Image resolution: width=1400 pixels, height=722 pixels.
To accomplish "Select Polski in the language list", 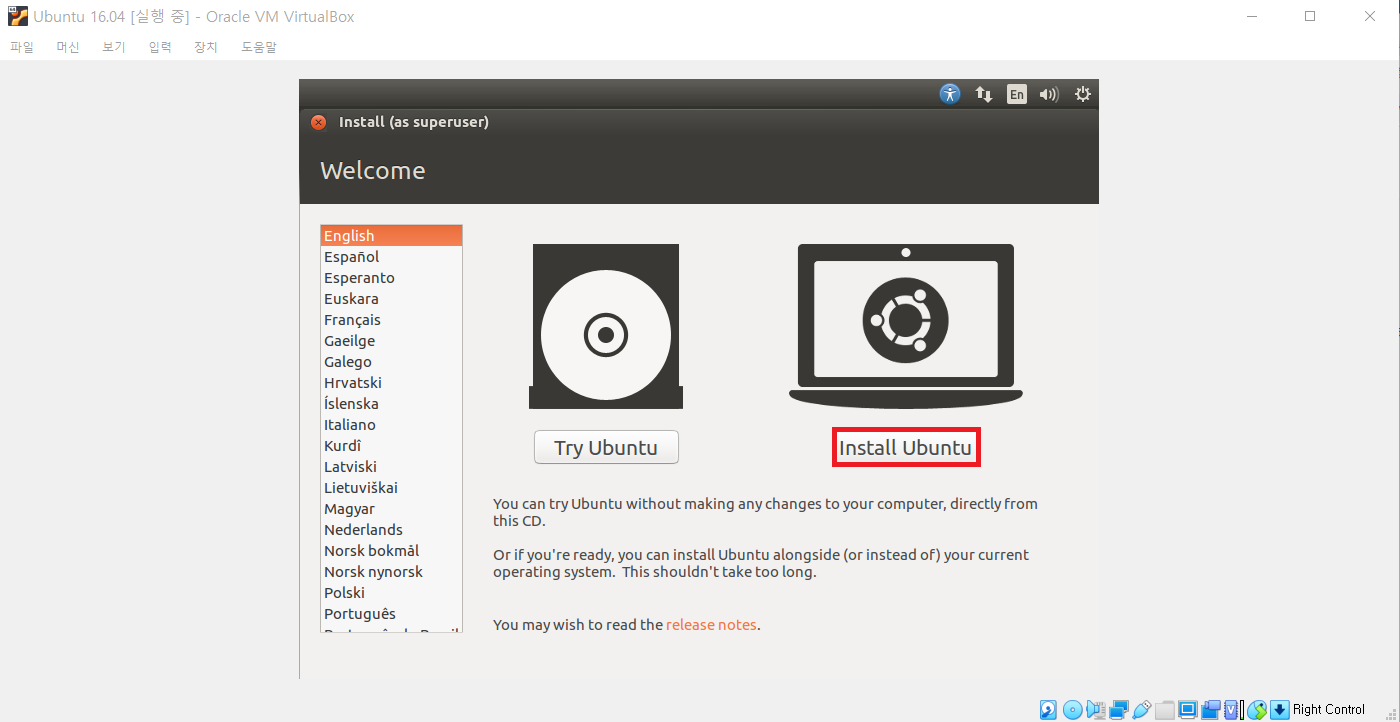I will click(391, 593).
